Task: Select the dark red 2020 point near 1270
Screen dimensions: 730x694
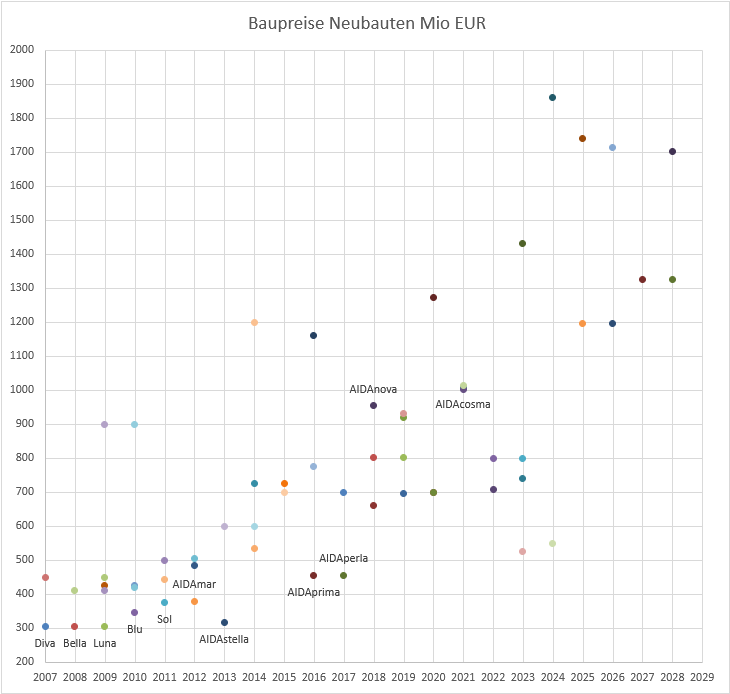Action: coord(433,297)
